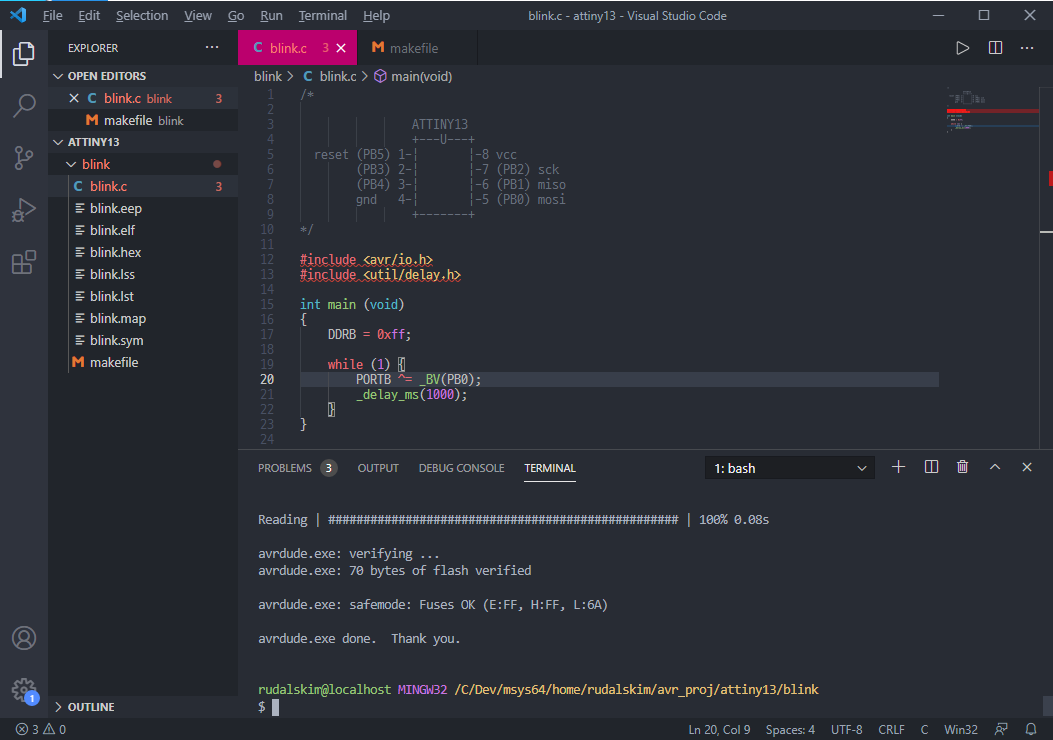Open the terminal selector 1: bash dropdown
The width and height of the screenshot is (1053, 740).
790,468
